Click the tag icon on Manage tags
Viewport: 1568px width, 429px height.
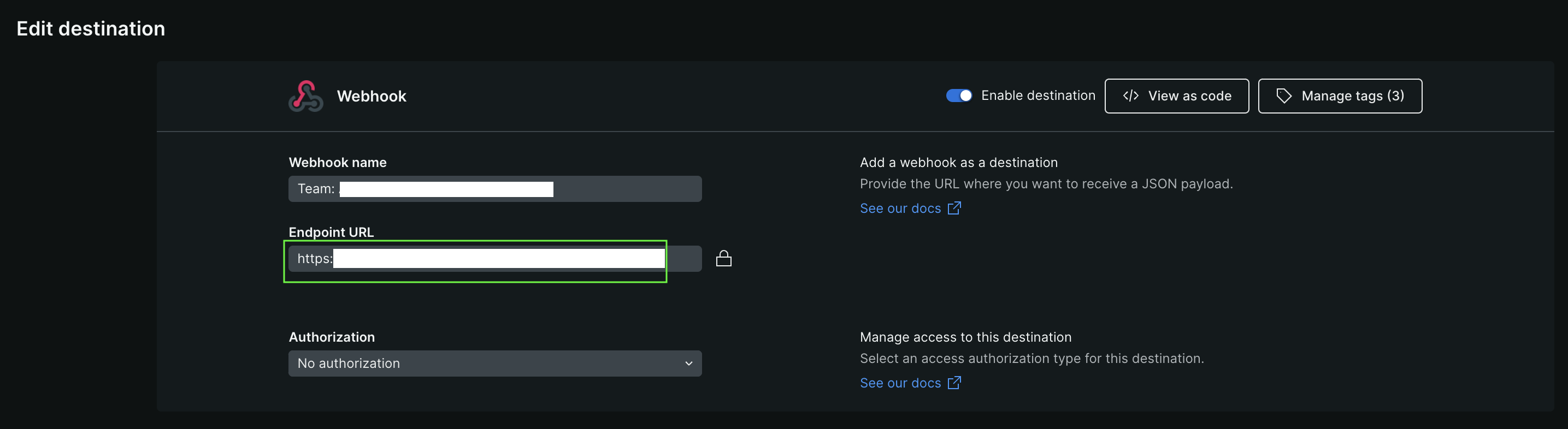tap(1283, 96)
